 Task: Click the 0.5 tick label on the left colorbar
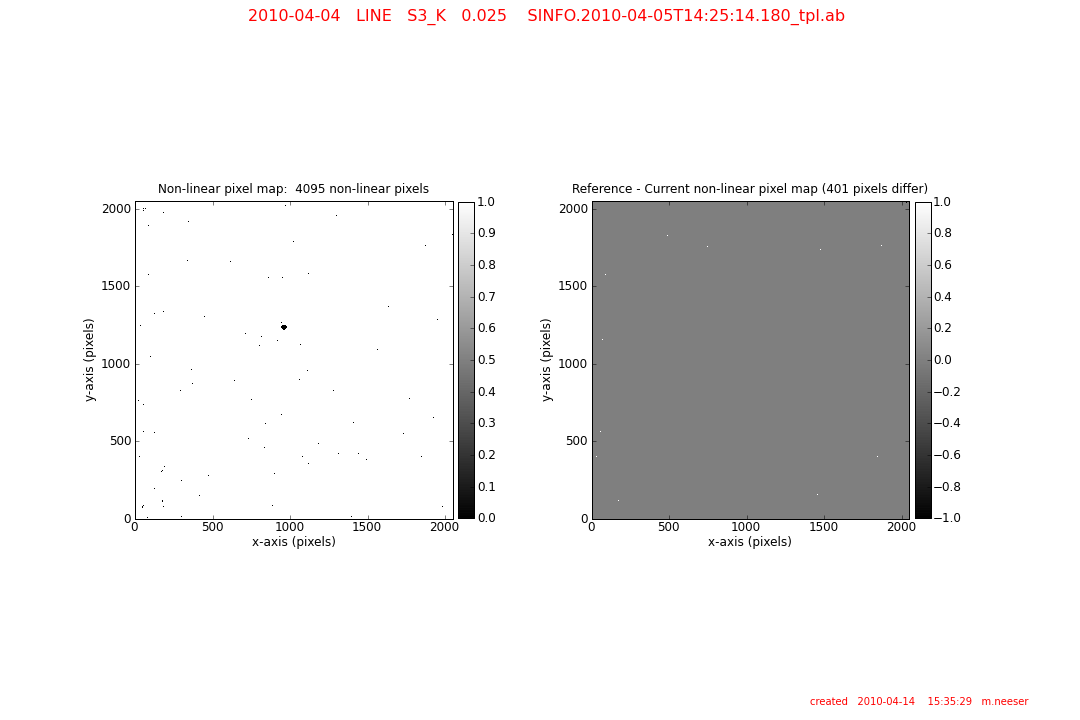coord(490,360)
